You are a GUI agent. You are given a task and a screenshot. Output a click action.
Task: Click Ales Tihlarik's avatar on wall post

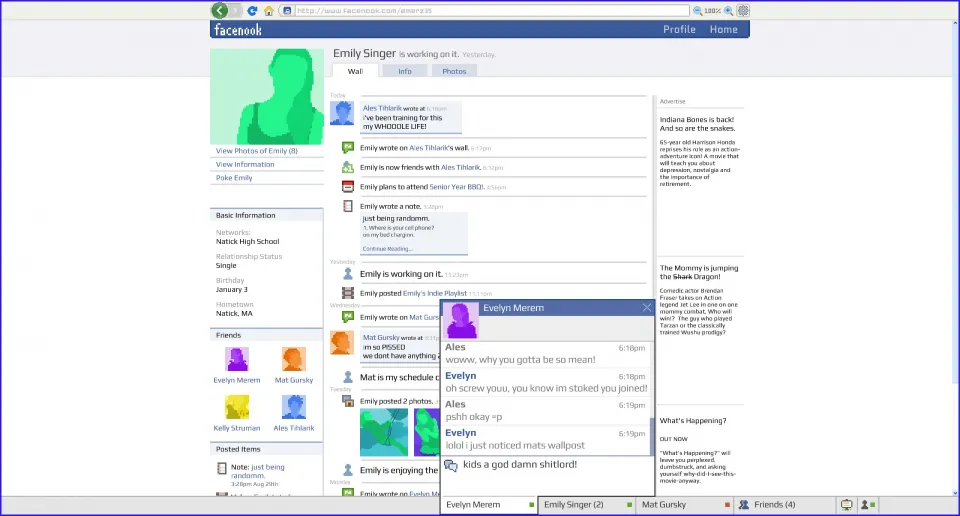pos(342,113)
